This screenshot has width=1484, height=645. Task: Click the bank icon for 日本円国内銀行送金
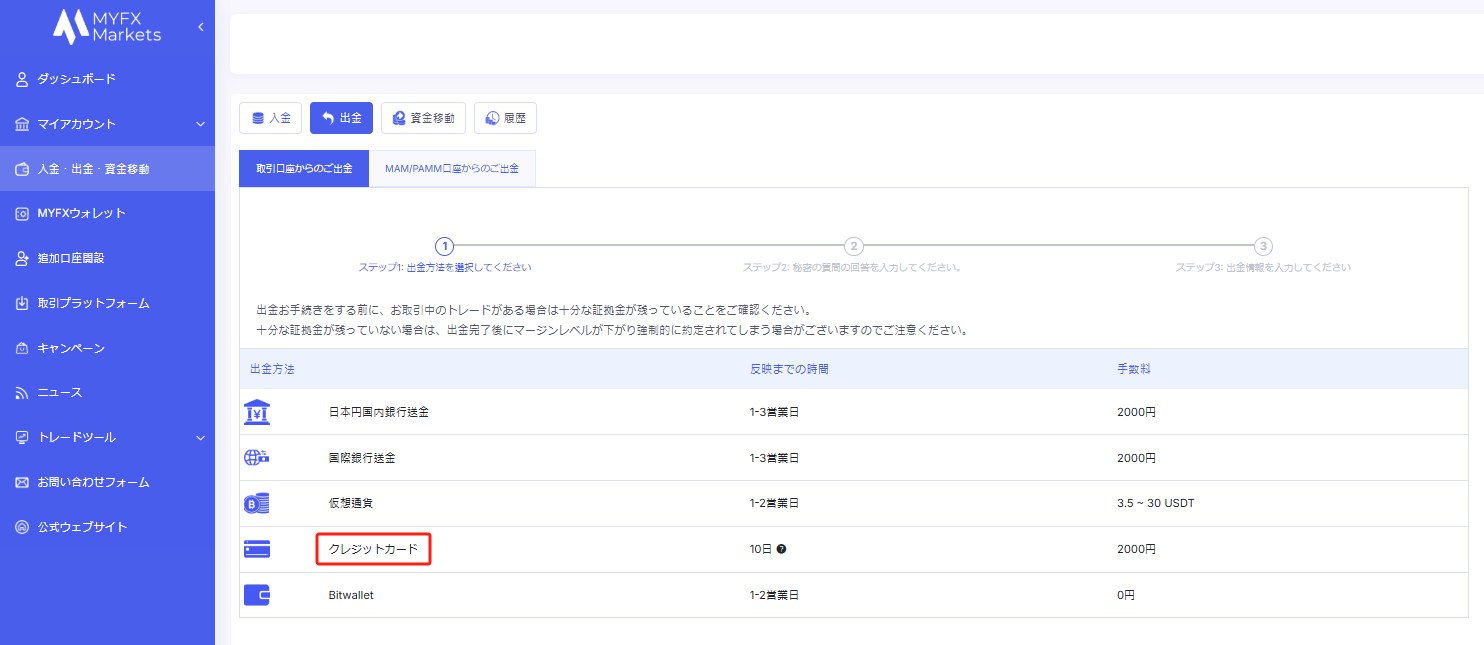(257, 412)
